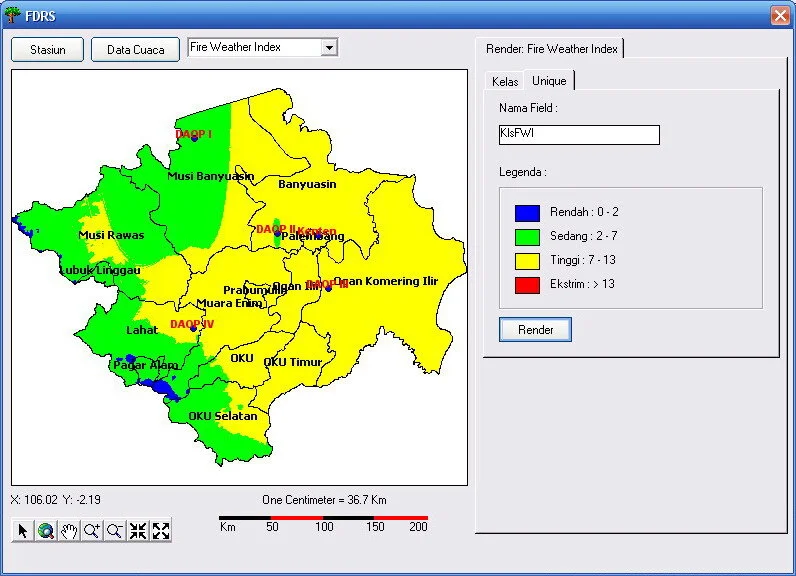
Task: Click the red Ekstrim color swatch
Action: [x=527, y=284]
